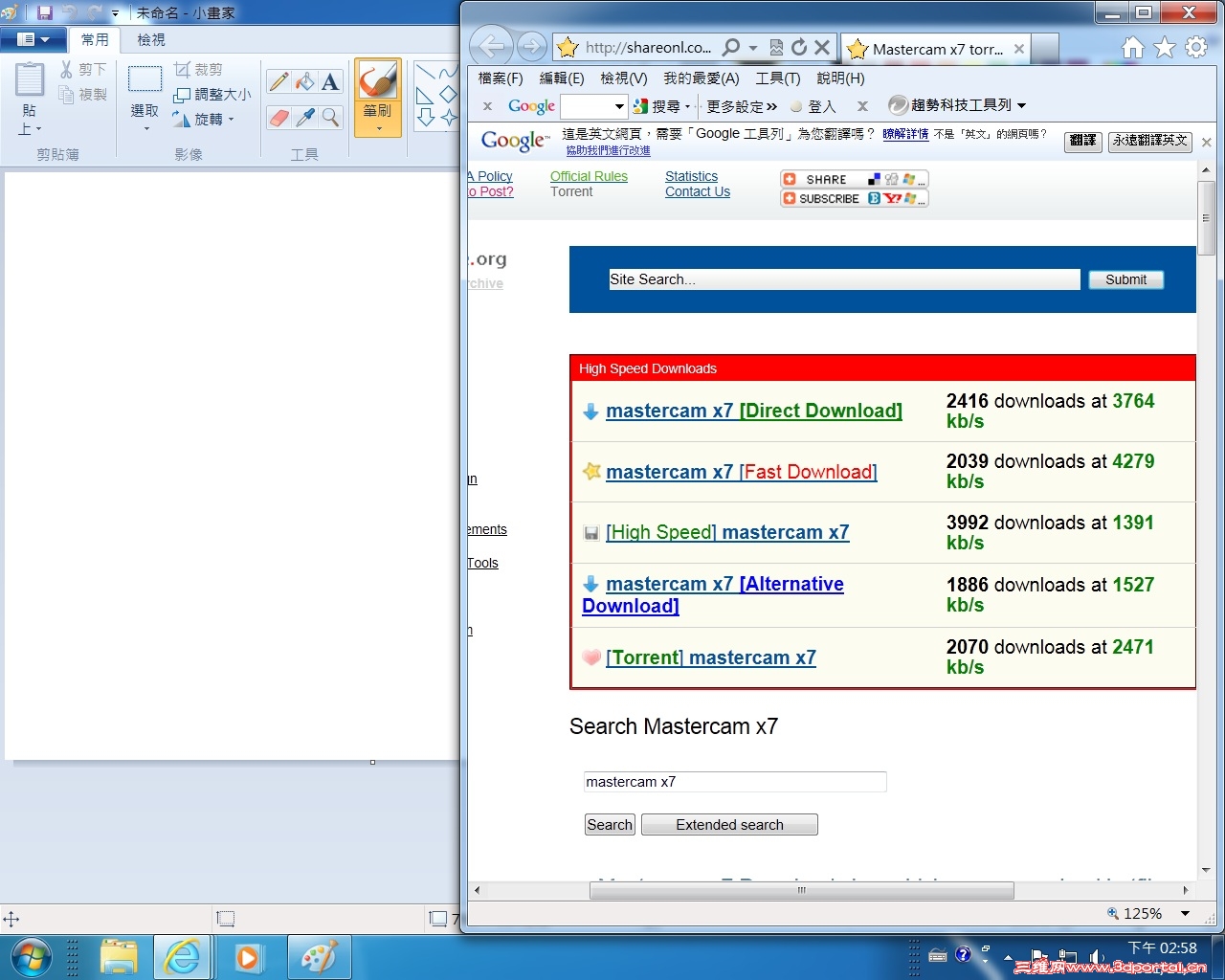
Task: Open the Statistics link
Action: point(691,176)
